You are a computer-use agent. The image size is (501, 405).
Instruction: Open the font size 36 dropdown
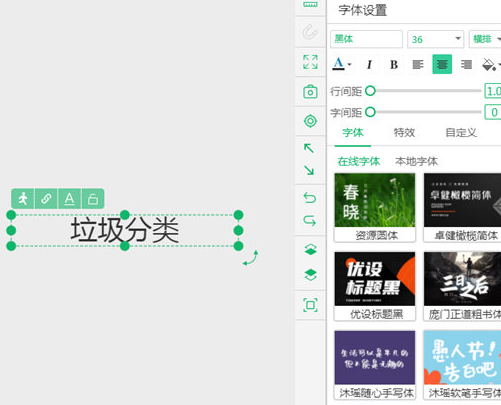[458, 39]
